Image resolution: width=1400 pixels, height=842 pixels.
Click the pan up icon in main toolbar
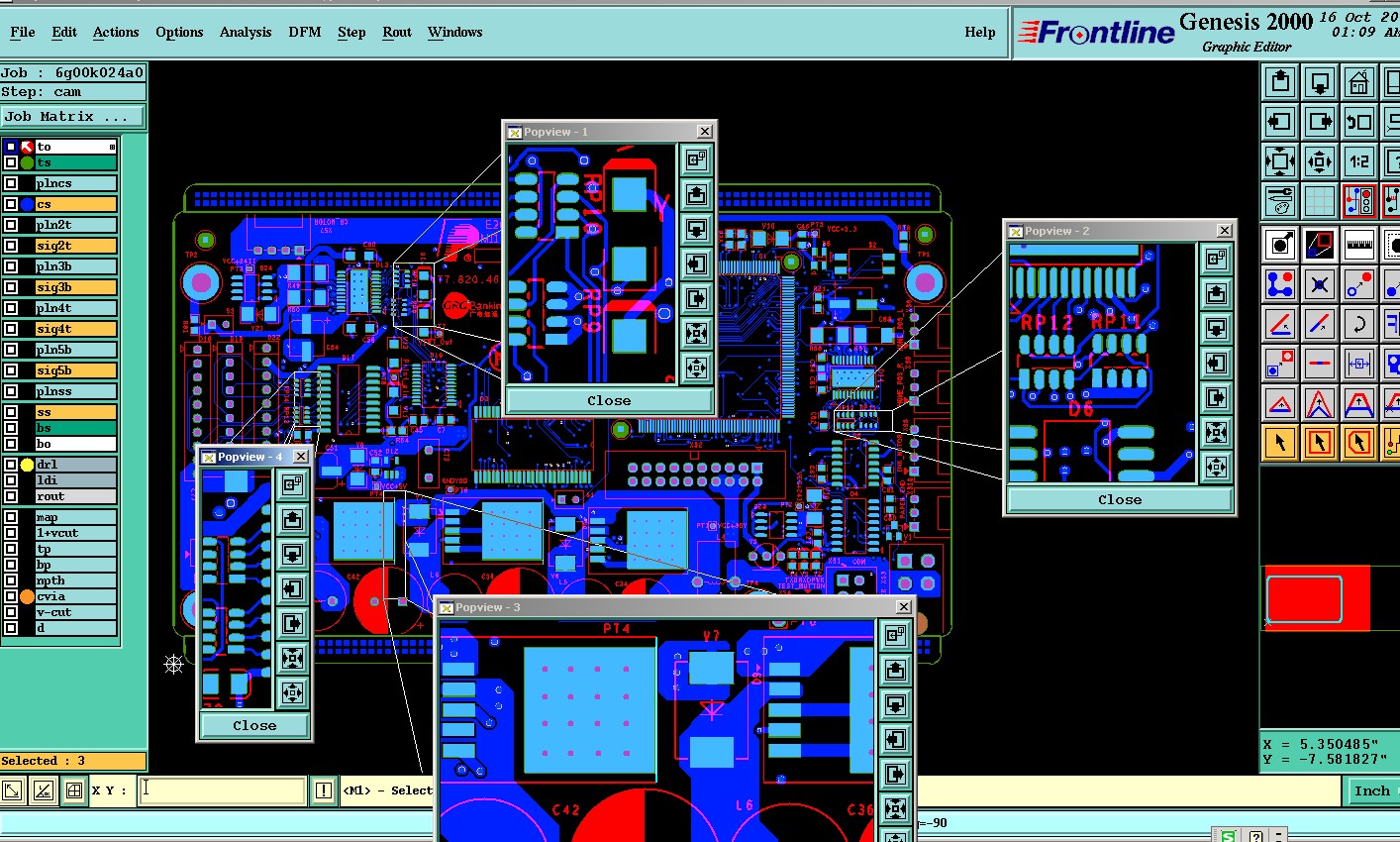click(1280, 82)
